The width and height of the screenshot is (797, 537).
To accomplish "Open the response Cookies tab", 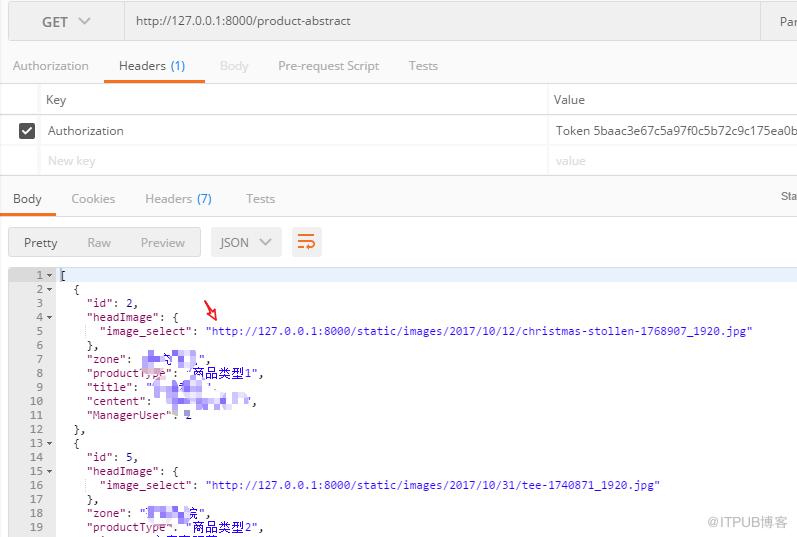I will (x=93, y=199).
